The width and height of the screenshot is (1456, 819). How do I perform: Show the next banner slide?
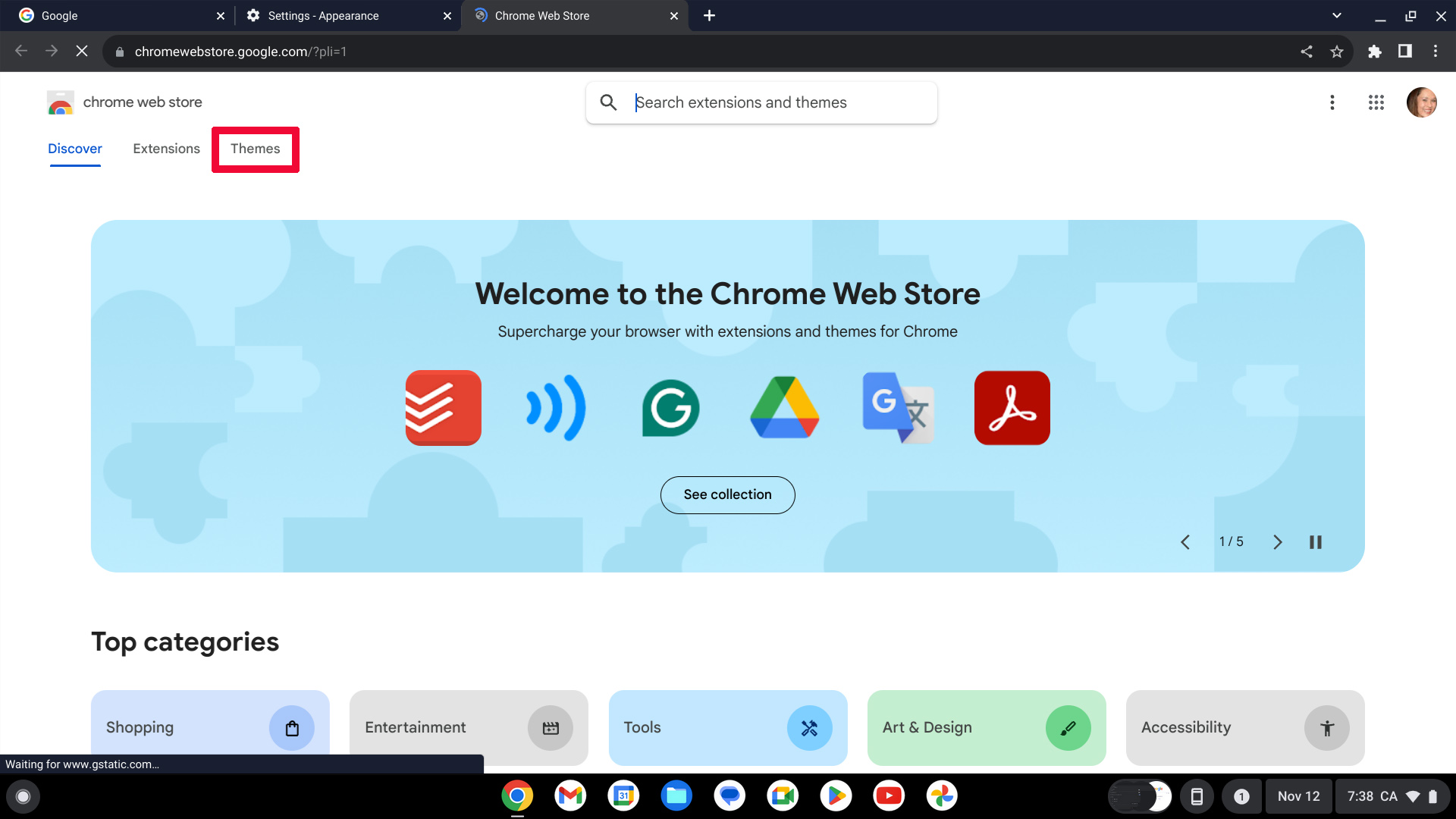[x=1277, y=542]
